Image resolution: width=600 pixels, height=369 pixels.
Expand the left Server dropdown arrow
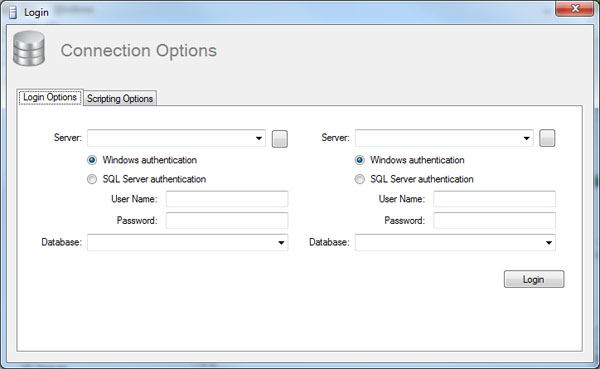pyautogui.click(x=259, y=138)
